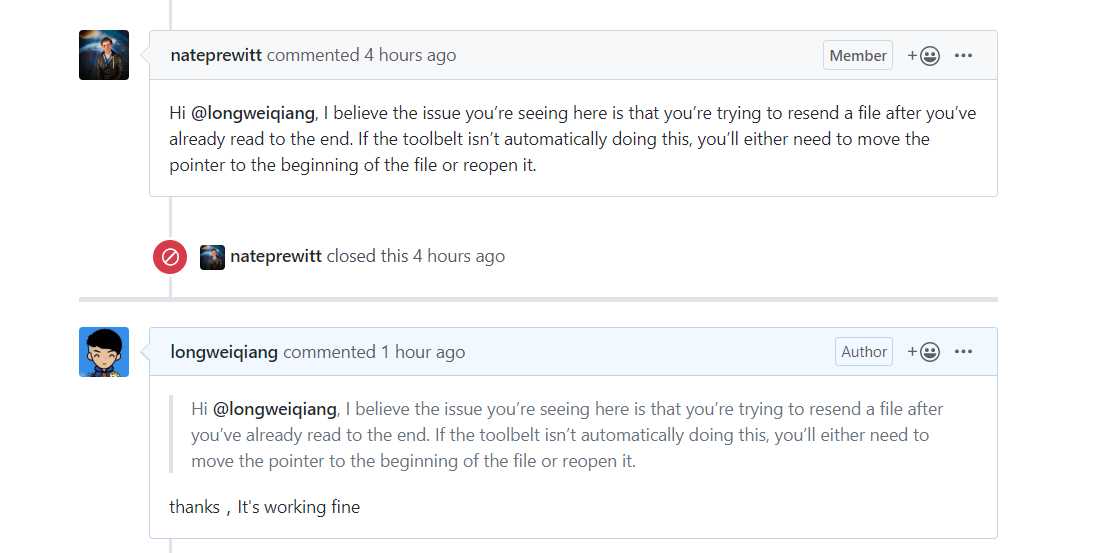Add reaction to nateprewitt's comment
This screenshot has width=1099, height=553.
[x=923, y=56]
